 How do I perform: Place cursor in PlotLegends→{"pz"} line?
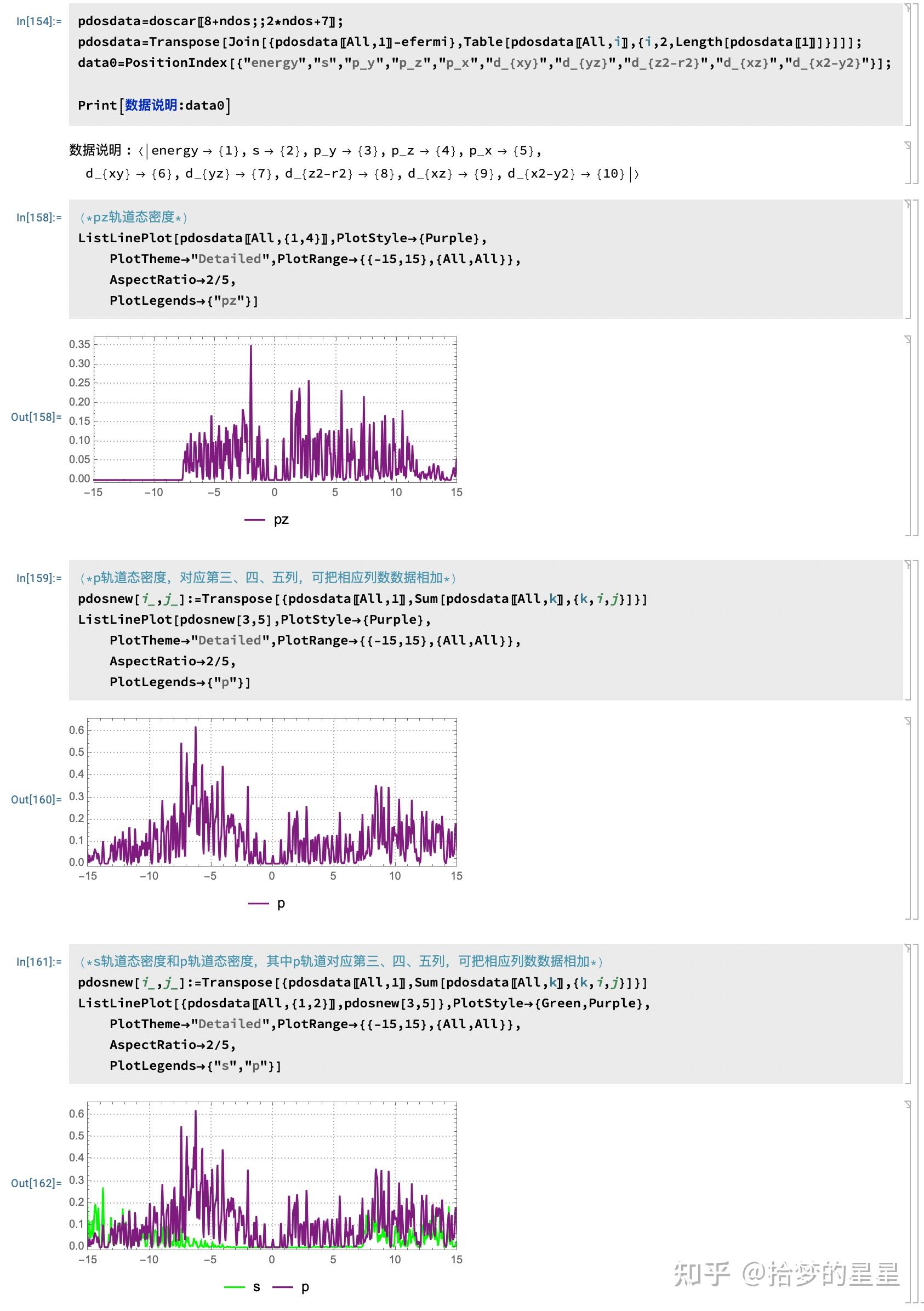tap(184, 300)
